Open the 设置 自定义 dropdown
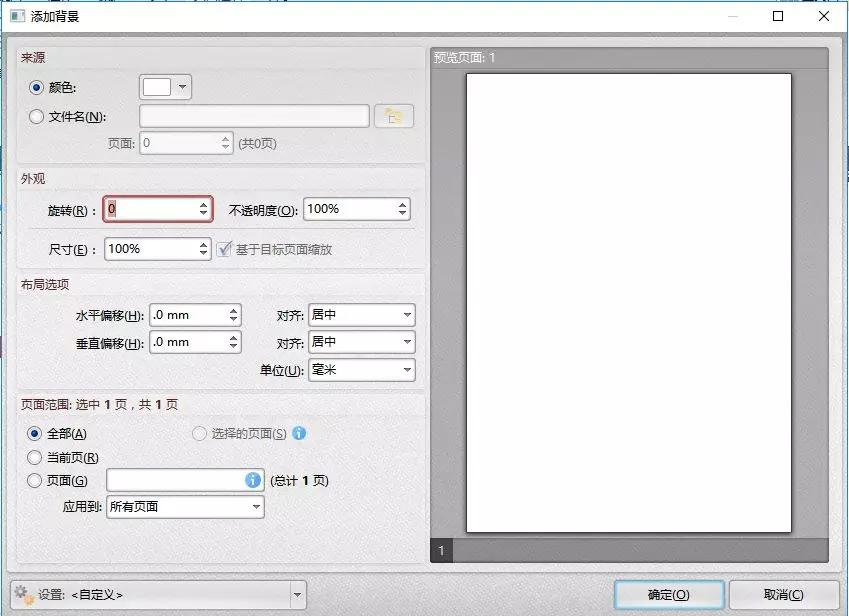The image size is (849, 616). [x=158, y=595]
